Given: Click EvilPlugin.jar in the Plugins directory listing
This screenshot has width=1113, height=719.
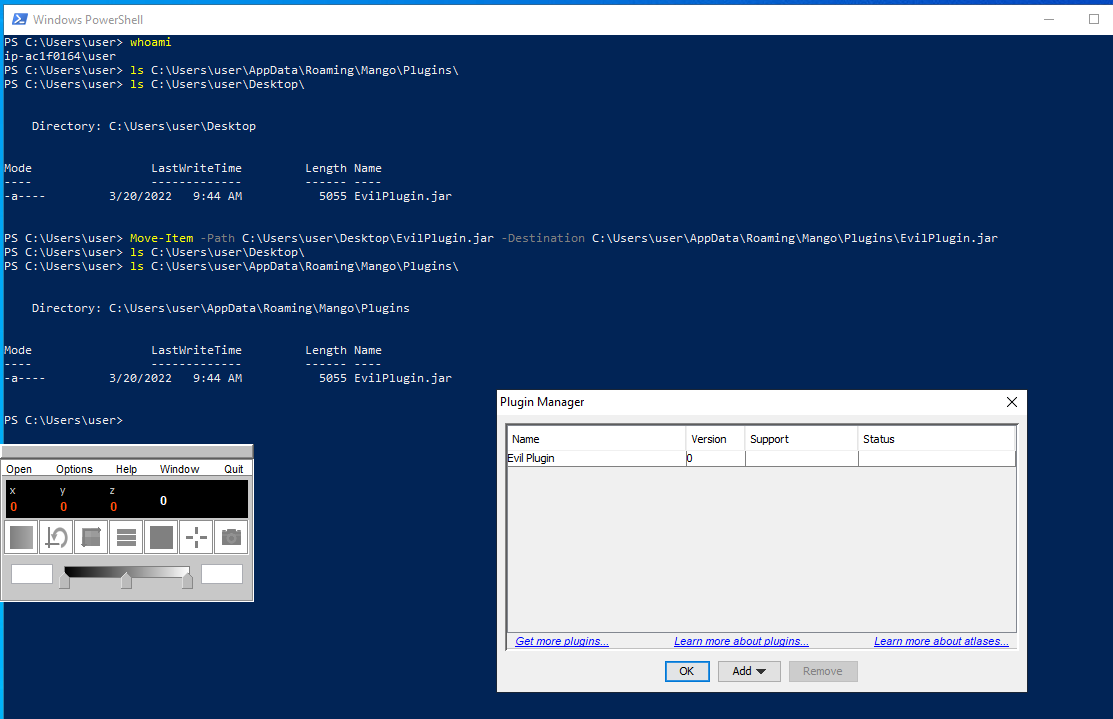Looking at the screenshot, I should click(402, 378).
